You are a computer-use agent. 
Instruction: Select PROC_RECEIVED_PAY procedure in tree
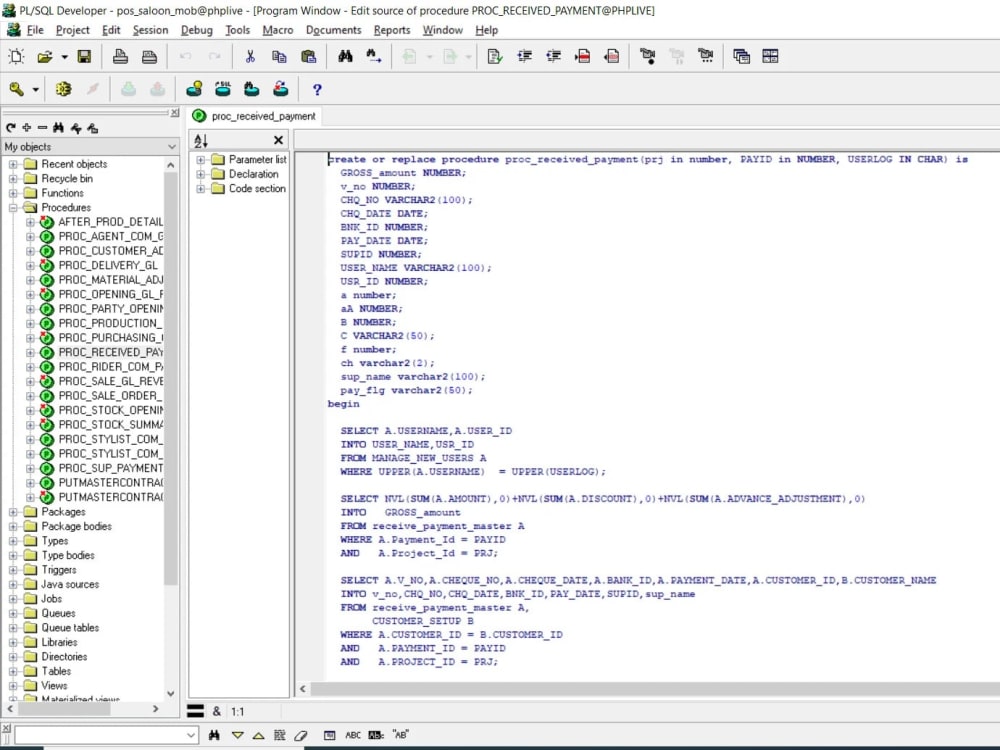tap(110, 353)
